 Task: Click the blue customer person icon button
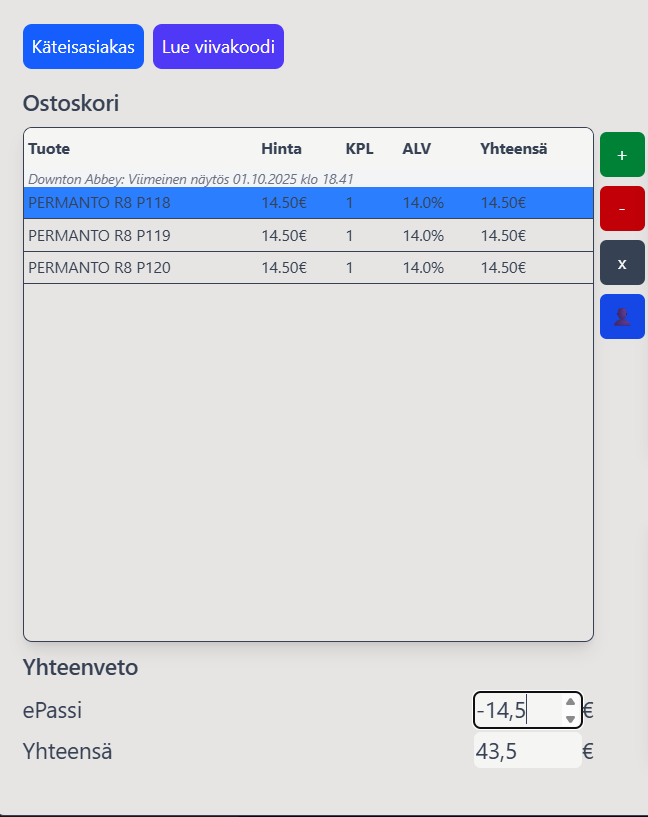click(622, 317)
